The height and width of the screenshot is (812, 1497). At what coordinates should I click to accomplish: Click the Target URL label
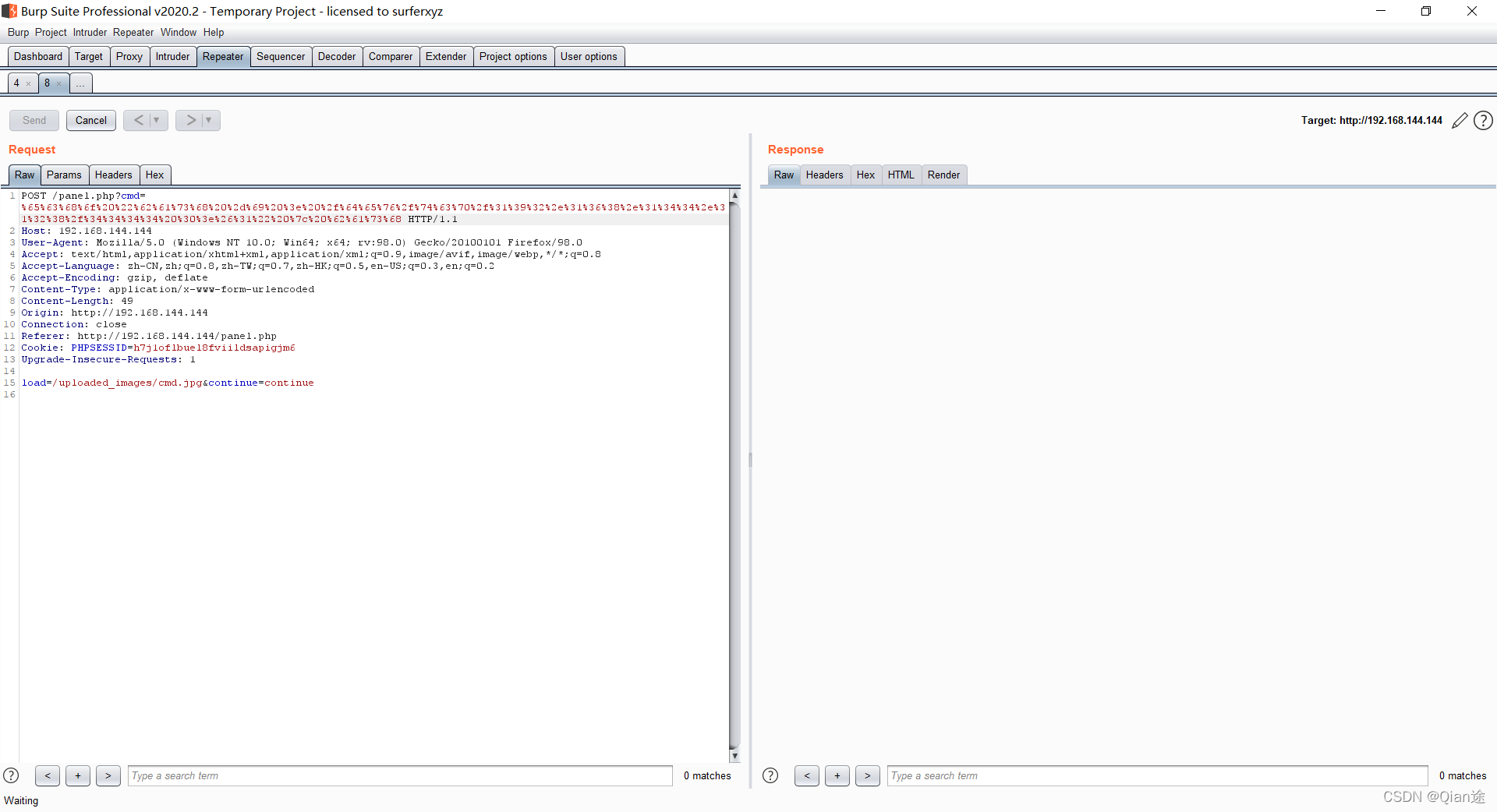pyautogui.click(x=1371, y=120)
